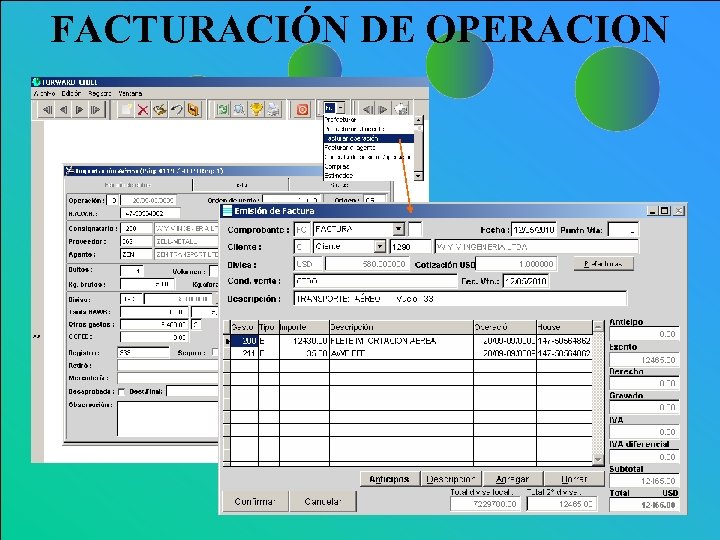Click the Borrar button beside Agregar

[574, 479]
